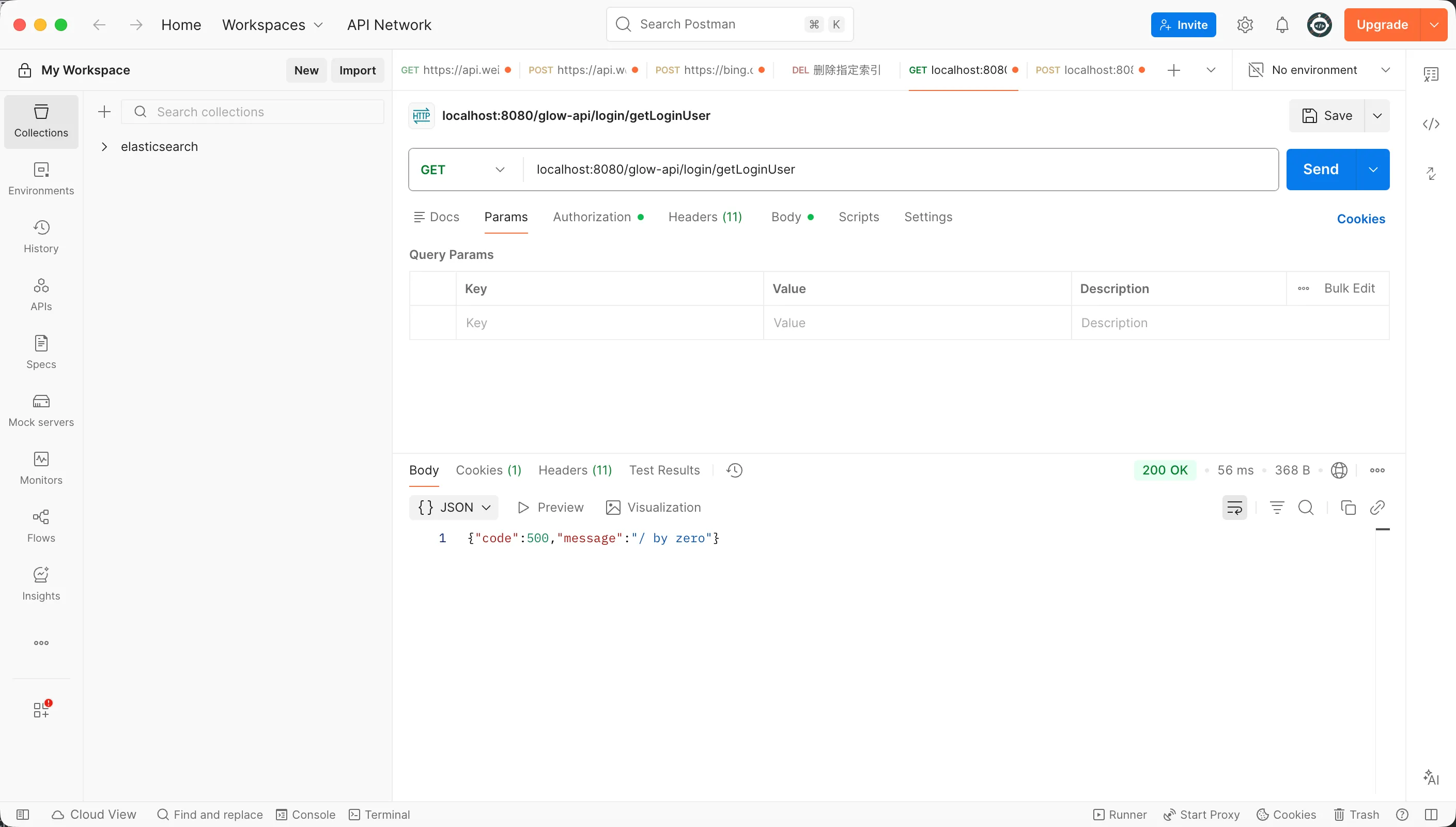Switch to the Authorization tab
Screen dimensions: 1456x827
[592, 217]
